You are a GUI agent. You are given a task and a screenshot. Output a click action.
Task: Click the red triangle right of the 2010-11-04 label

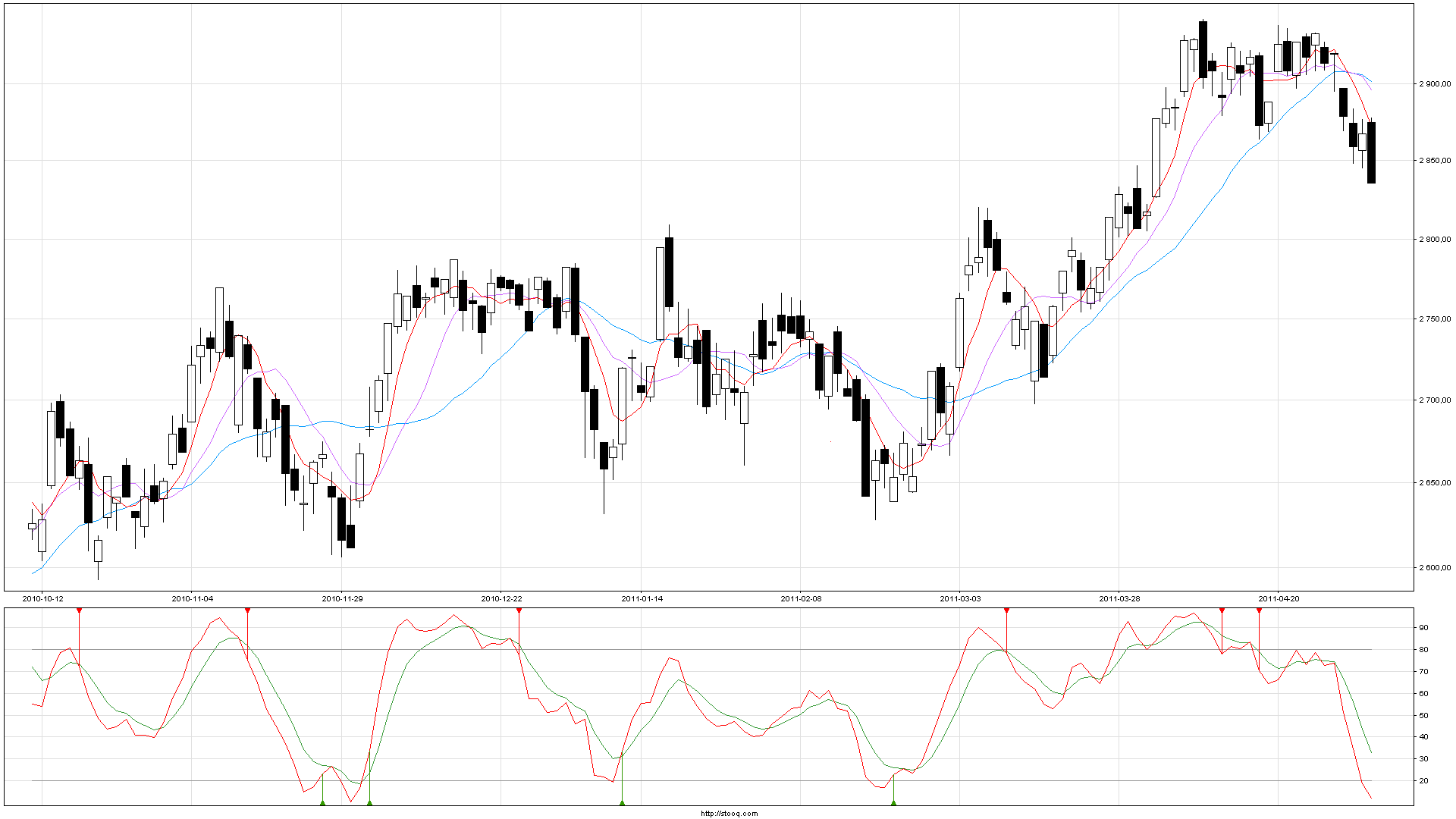pyautogui.click(x=247, y=610)
